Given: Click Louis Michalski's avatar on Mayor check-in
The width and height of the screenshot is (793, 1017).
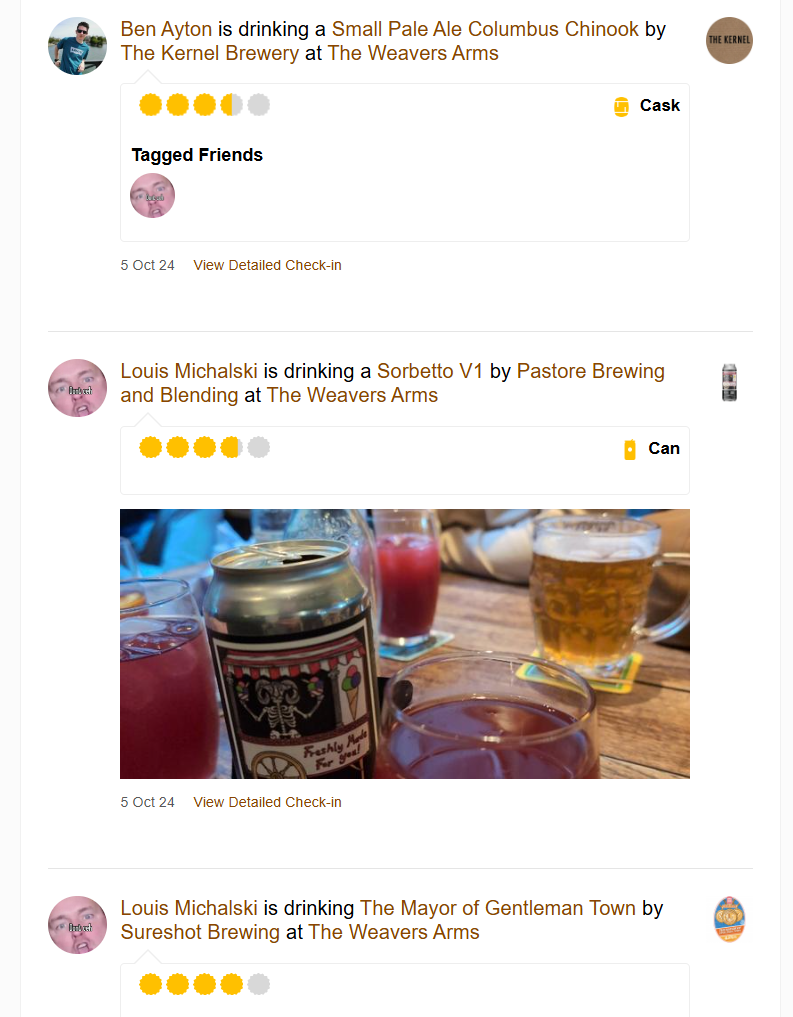Looking at the screenshot, I should coord(77,925).
